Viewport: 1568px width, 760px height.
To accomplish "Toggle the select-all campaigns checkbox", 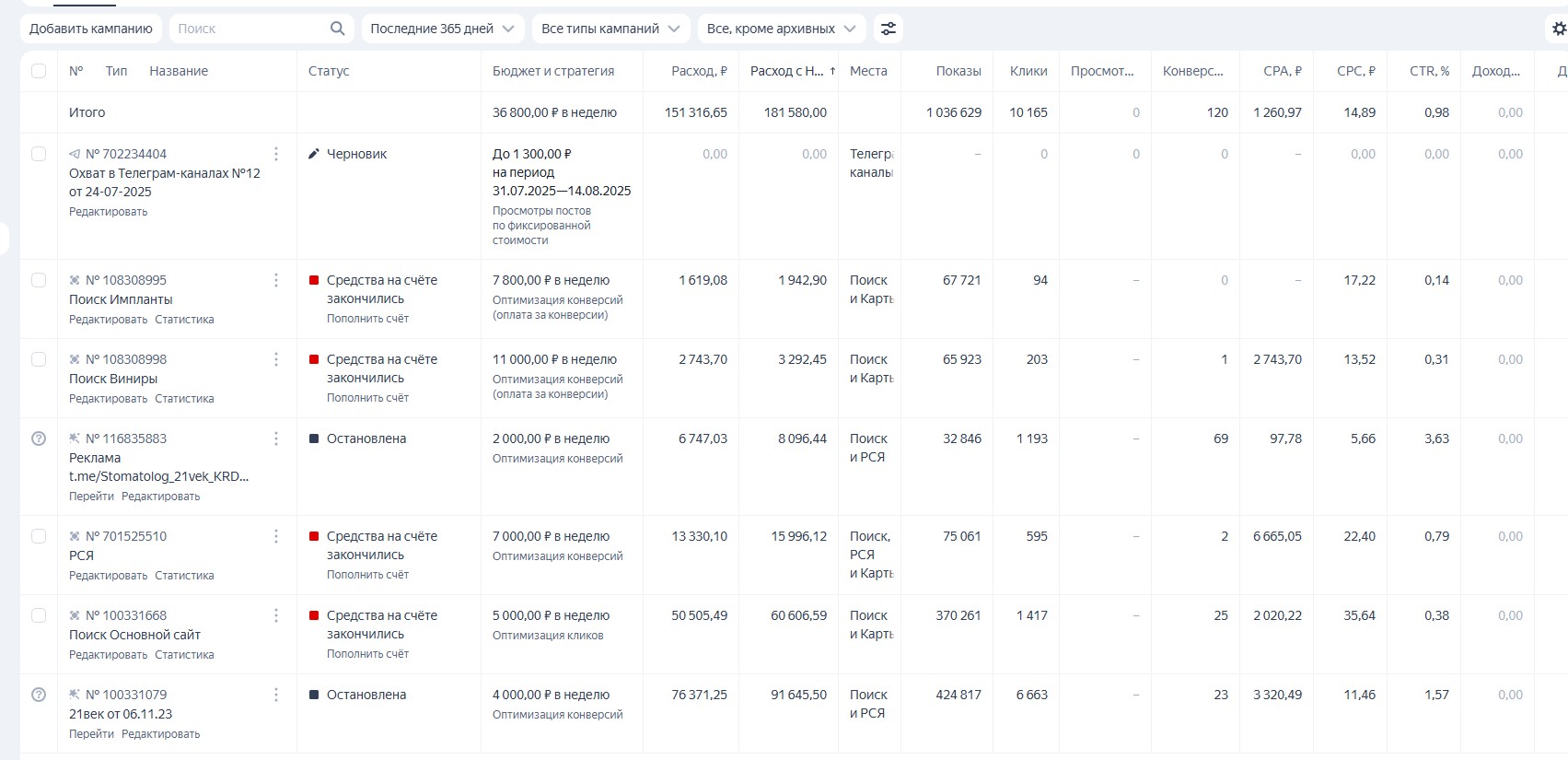I will [x=39, y=71].
